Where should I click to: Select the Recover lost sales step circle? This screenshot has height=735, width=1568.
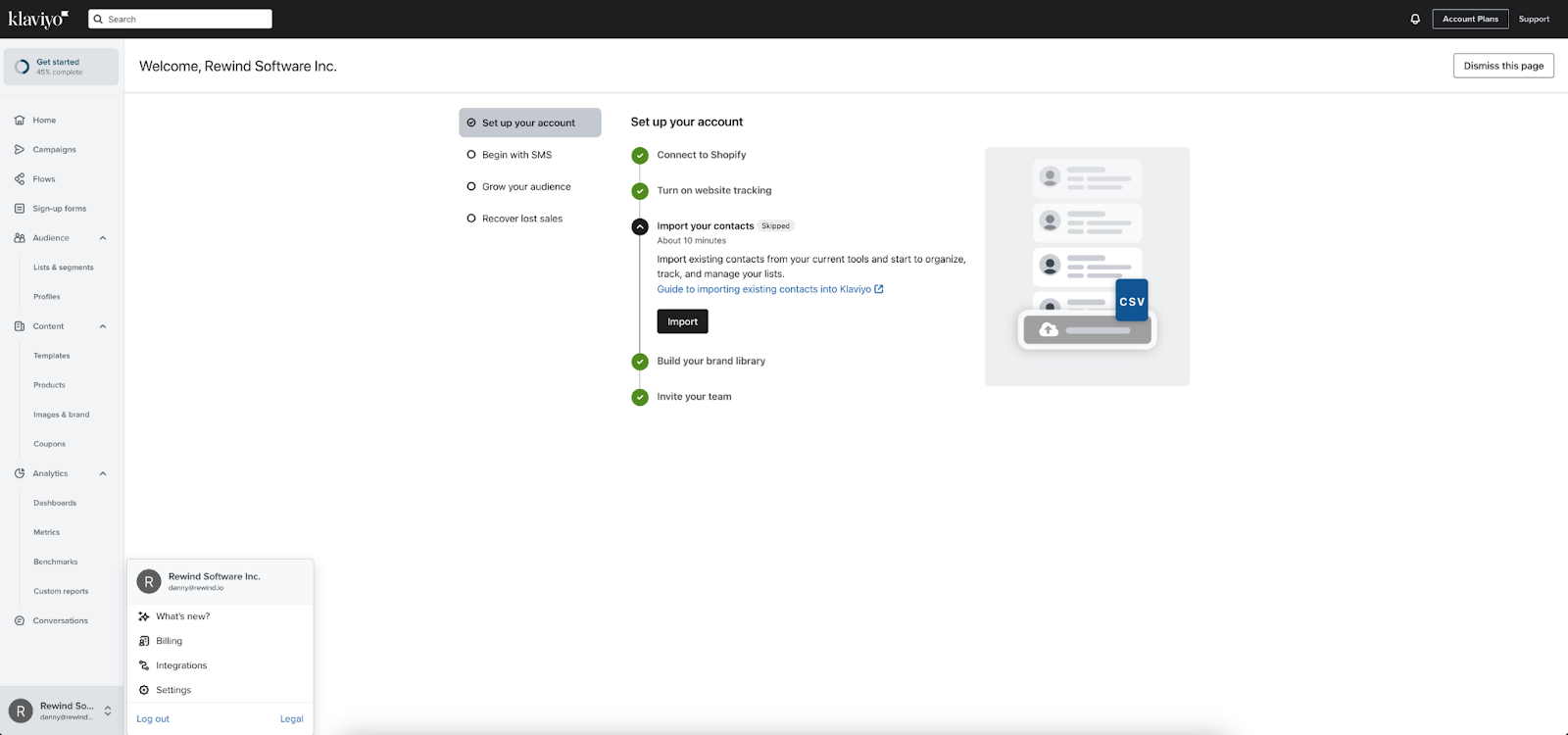click(x=471, y=219)
